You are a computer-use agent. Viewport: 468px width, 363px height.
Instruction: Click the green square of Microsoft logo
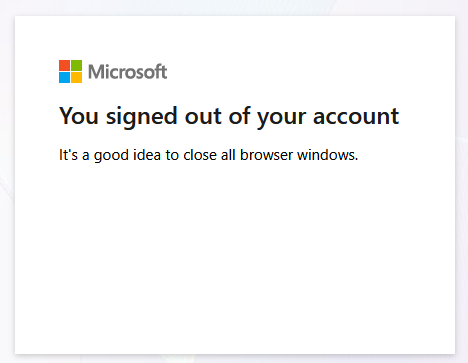[76, 65]
